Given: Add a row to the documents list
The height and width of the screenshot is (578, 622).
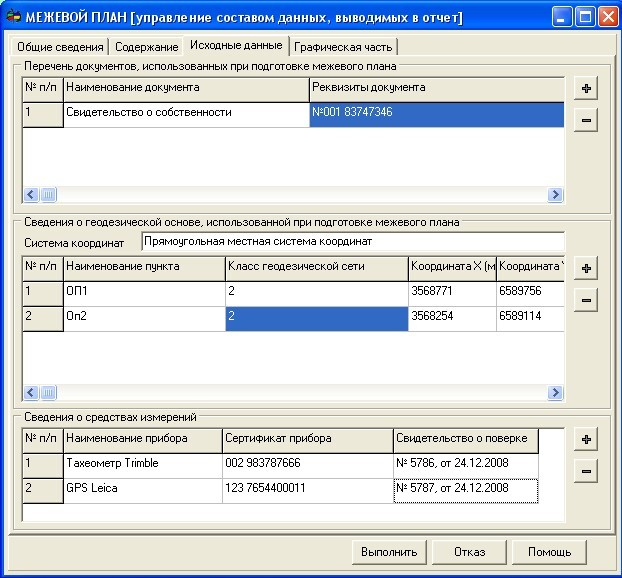Looking at the screenshot, I should [x=586, y=88].
